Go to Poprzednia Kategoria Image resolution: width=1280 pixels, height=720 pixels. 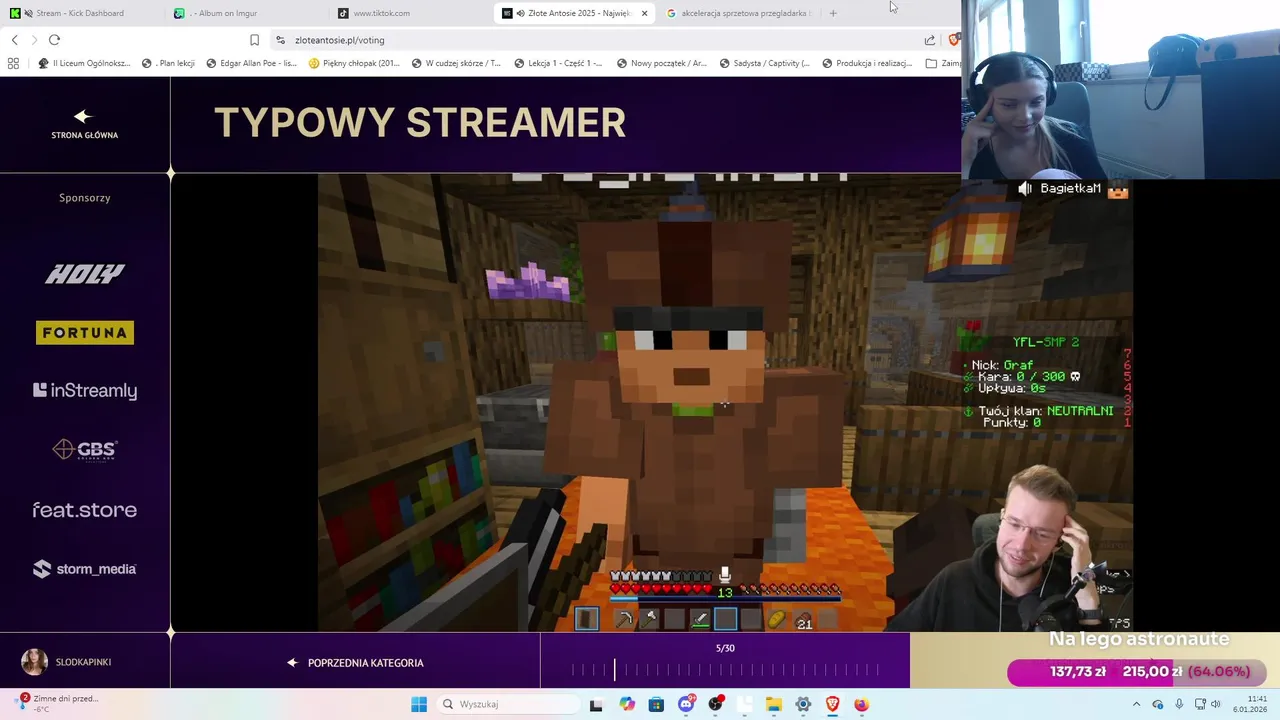355,663
